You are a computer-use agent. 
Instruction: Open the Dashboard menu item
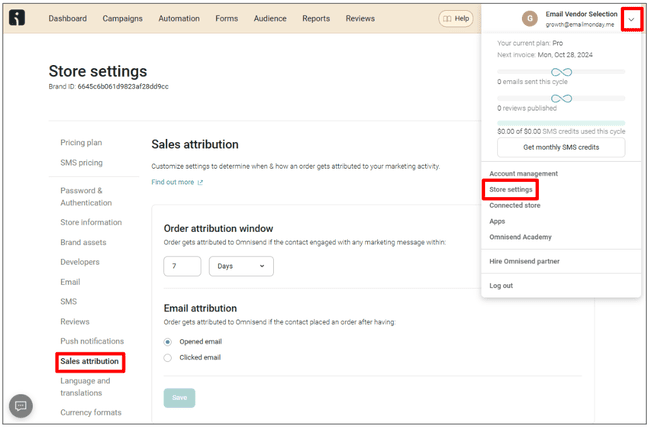[68, 19]
